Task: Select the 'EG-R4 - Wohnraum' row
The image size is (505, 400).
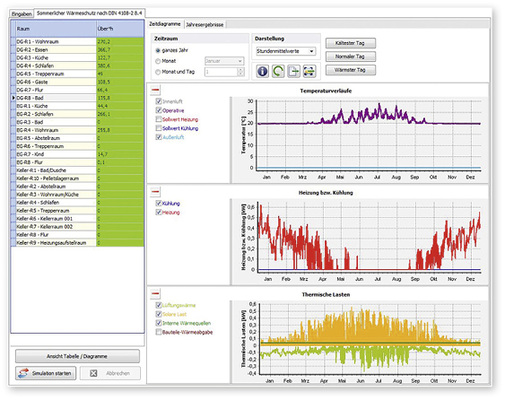Action: pyautogui.click(x=77, y=130)
